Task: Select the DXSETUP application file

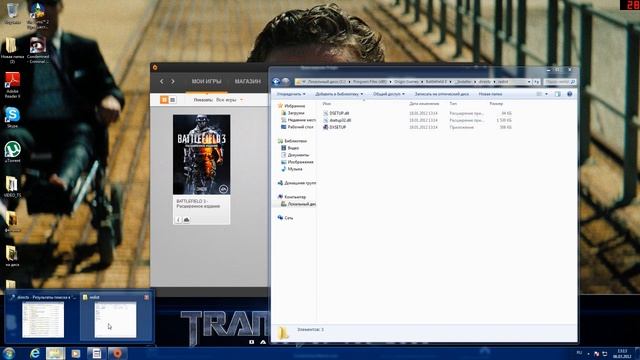Action: (334, 127)
